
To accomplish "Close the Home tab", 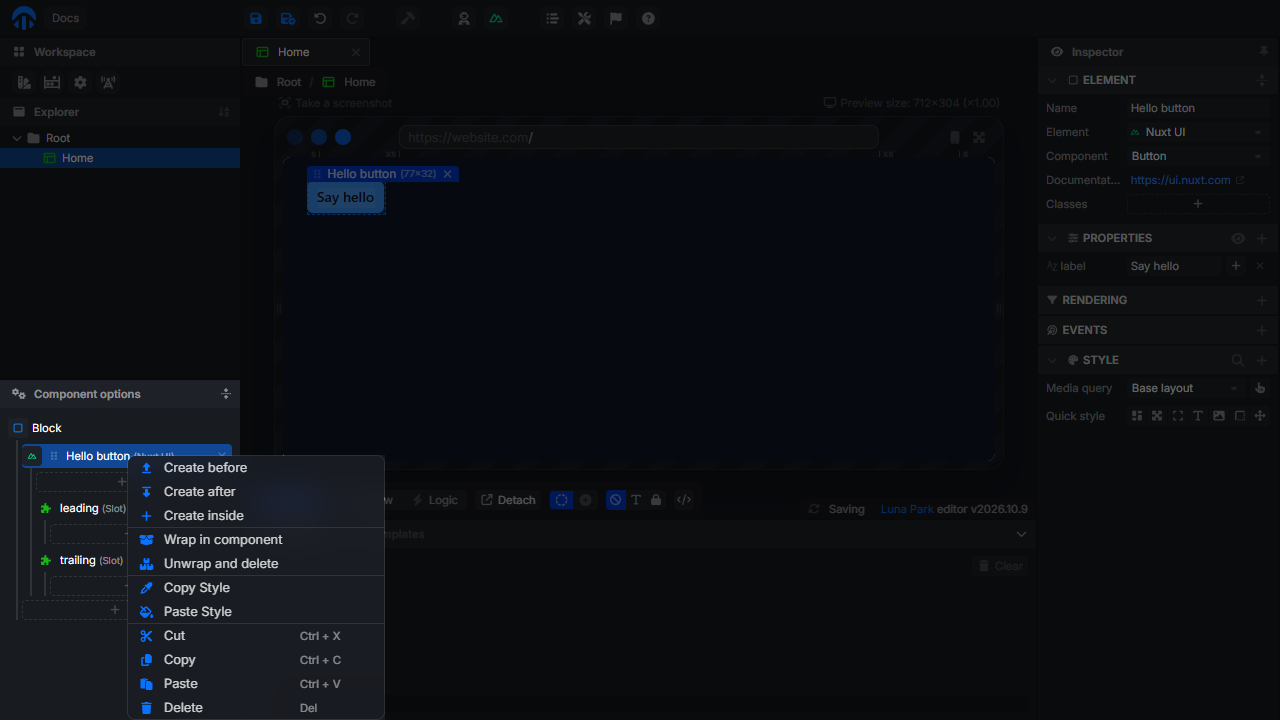I will point(356,52).
